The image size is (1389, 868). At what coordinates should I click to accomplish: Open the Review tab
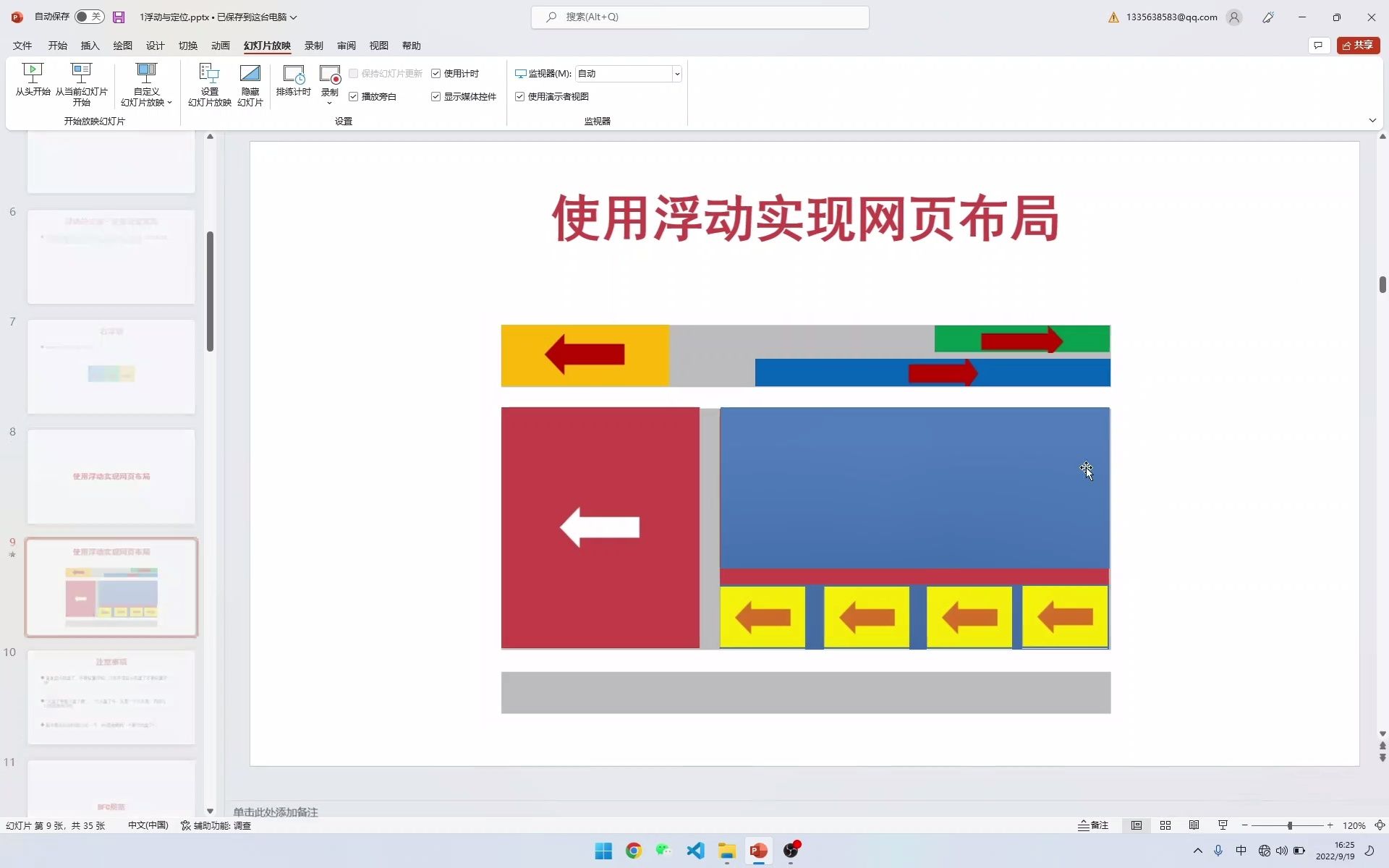pyautogui.click(x=346, y=46)
